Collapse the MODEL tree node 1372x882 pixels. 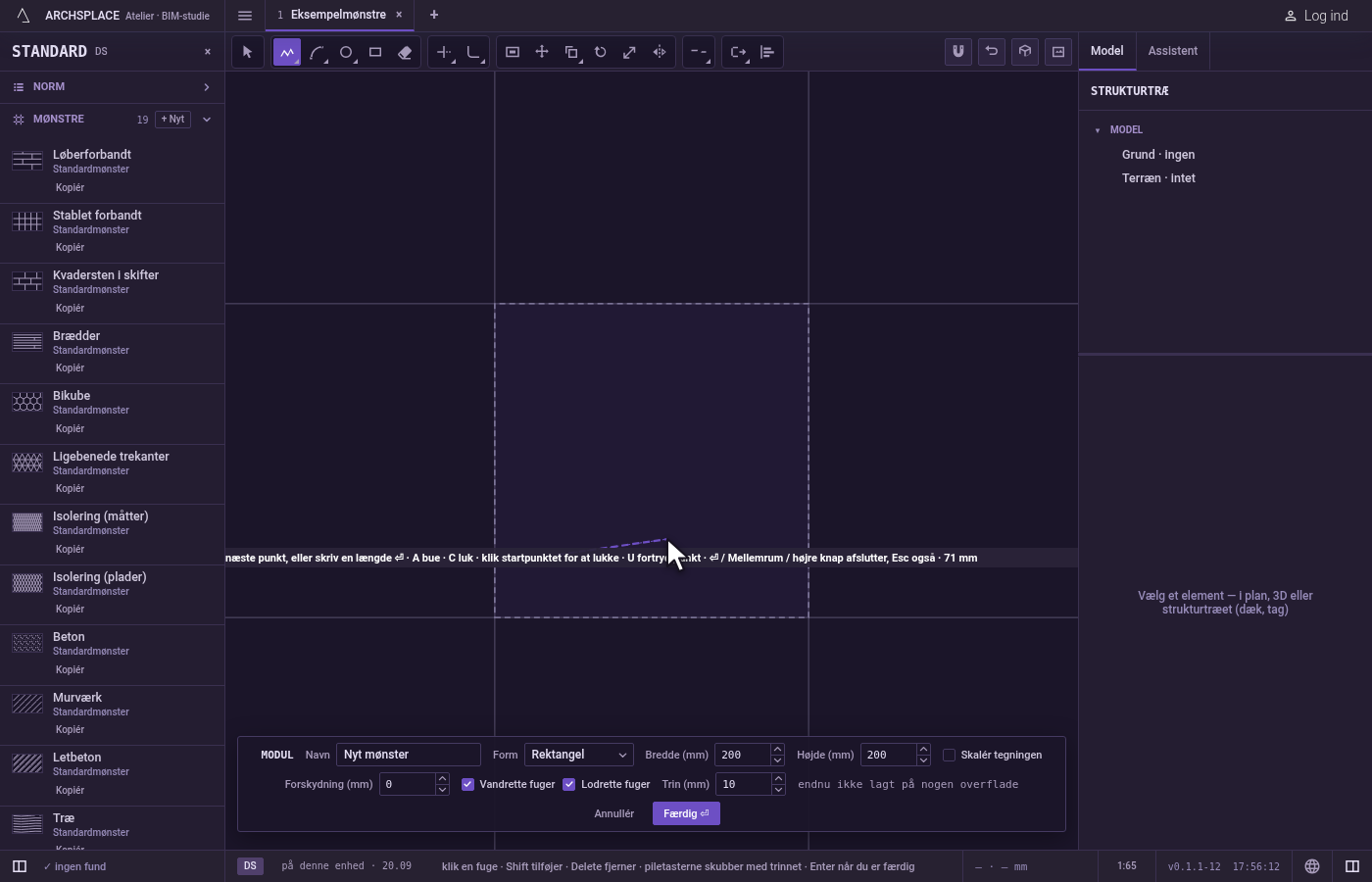[x=1098, y=130]
